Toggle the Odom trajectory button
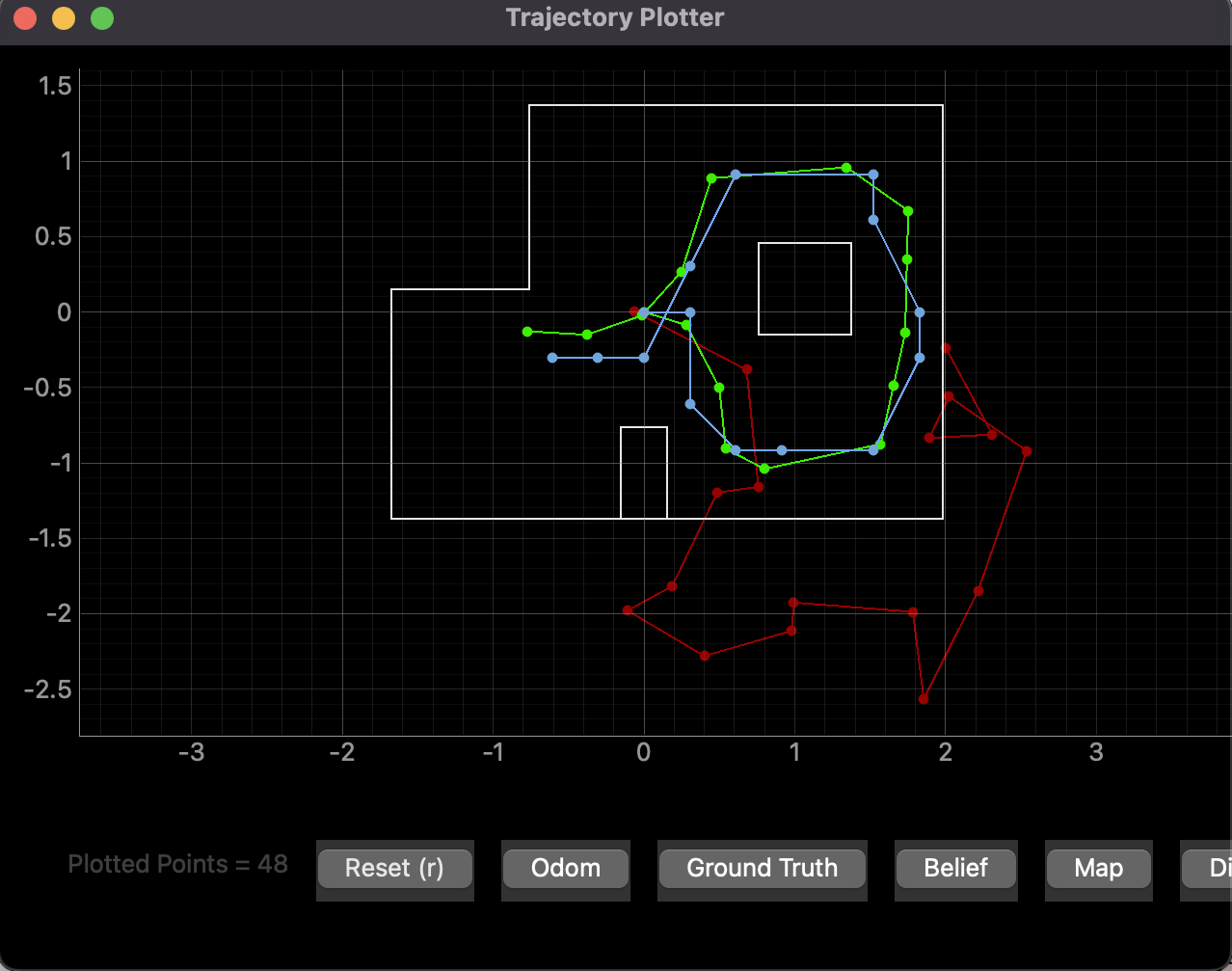Image resolution: width=1232 pixels, height=971 pixels. [x=566, y=868]
